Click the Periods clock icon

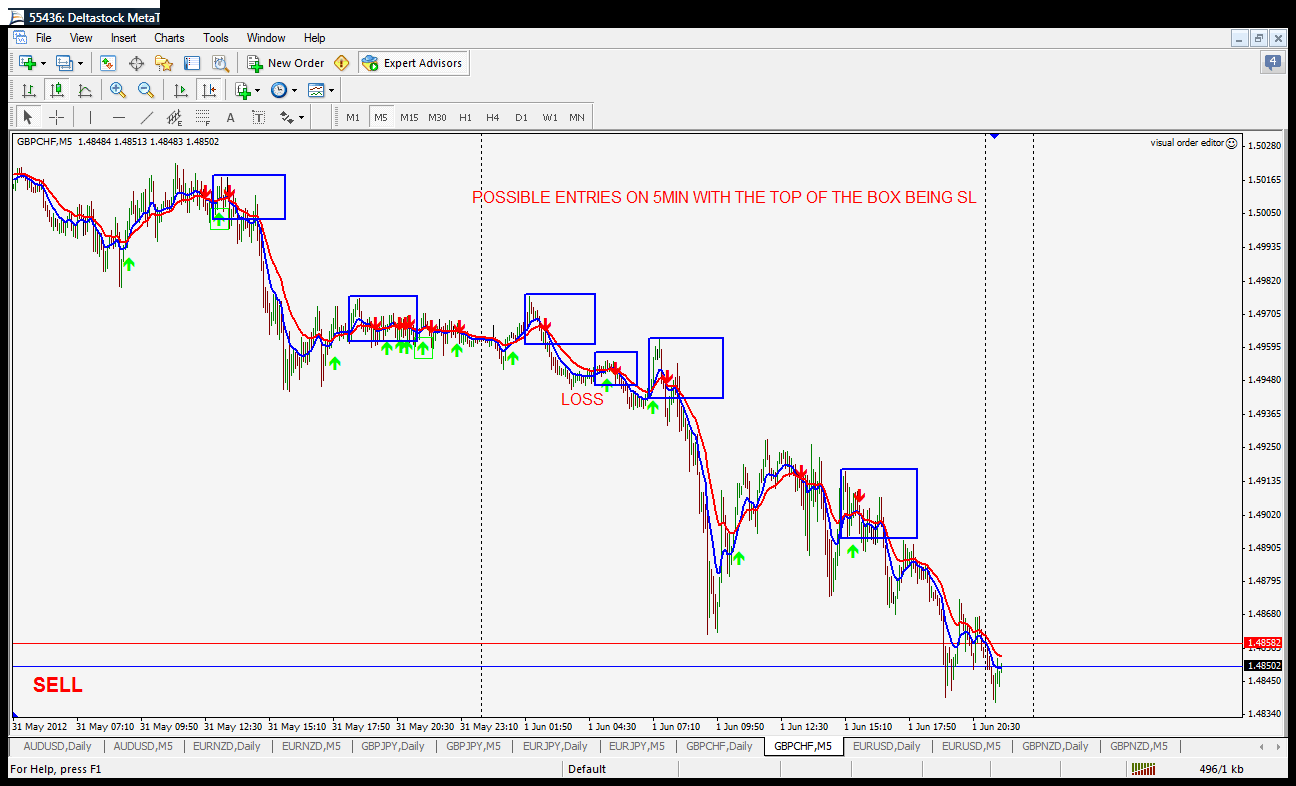278,90
